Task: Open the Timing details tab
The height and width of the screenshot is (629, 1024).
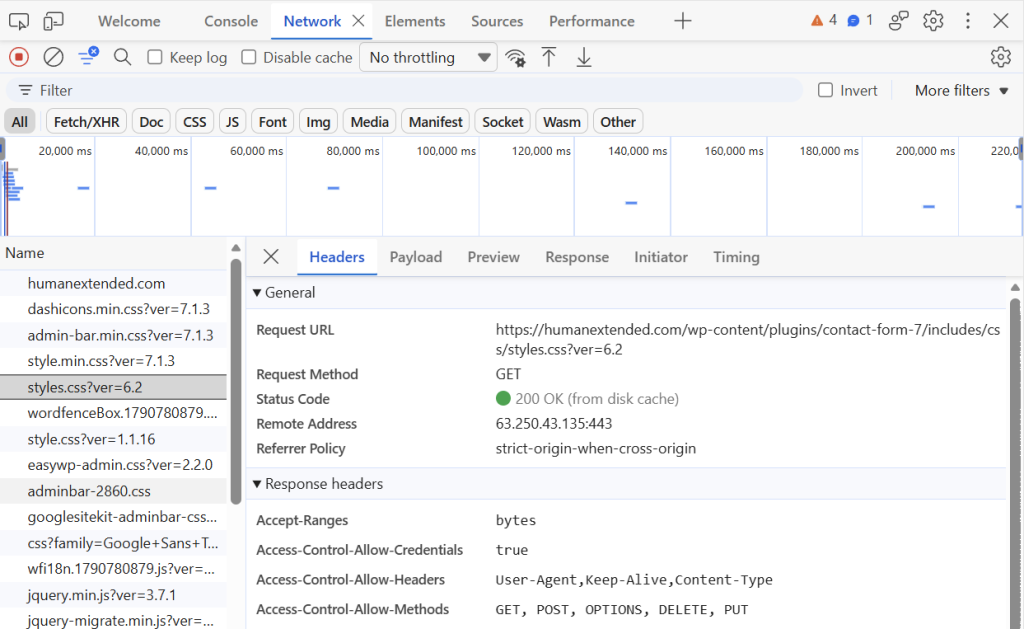Action: pos(736,257)
